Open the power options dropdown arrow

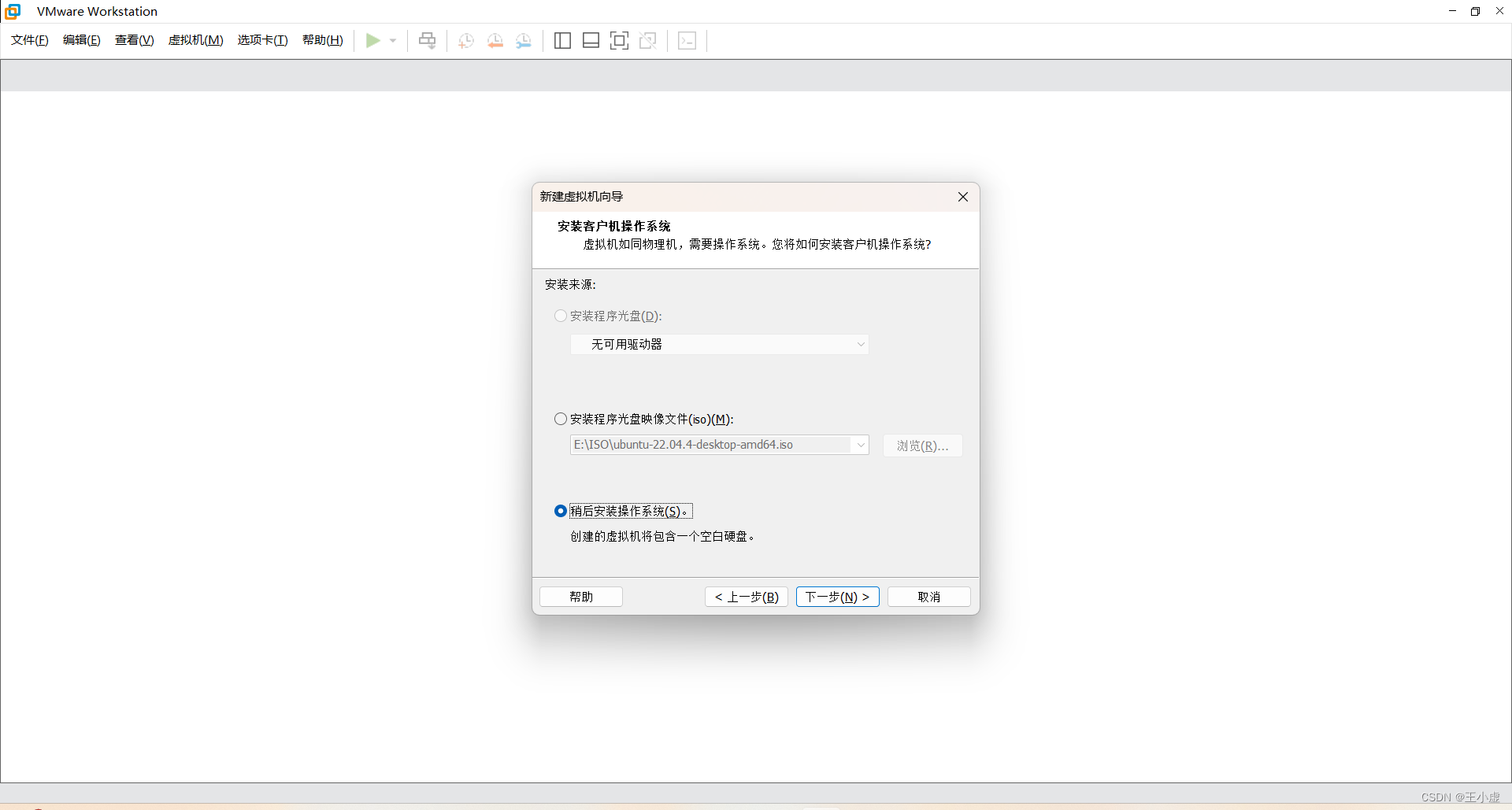pyautogui.click(x=393, y=41)
